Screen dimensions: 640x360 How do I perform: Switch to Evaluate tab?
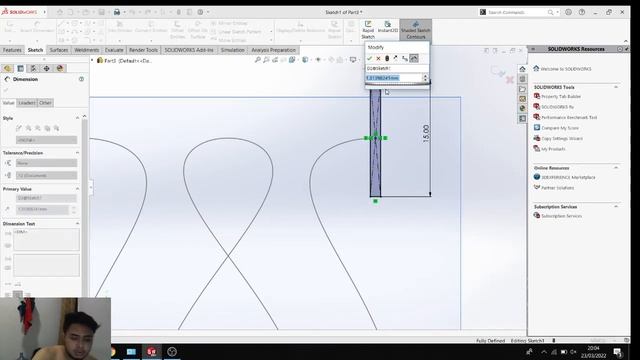click(x=114, y=50)
